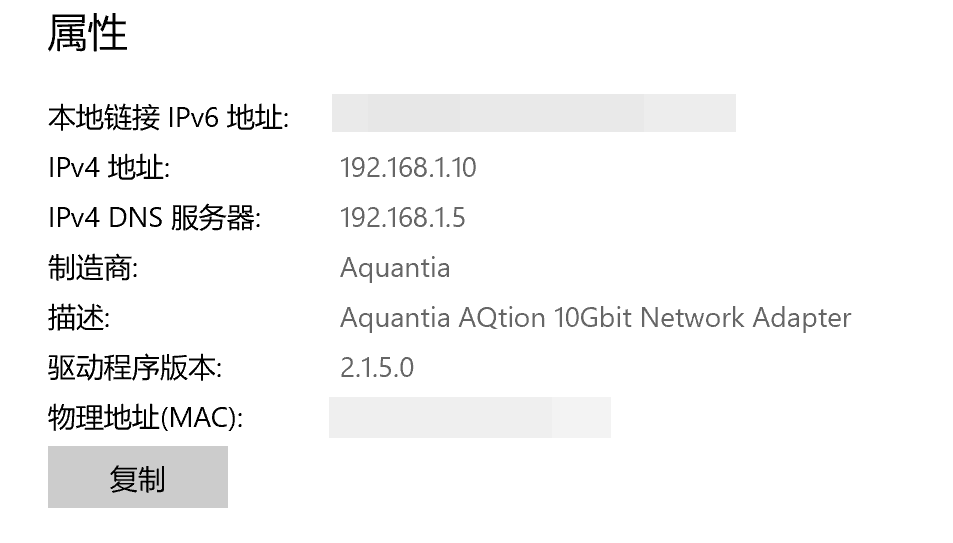This screenshot has height=543, width=953.
Task: Click the word DNS in the label
Action: 136,218
